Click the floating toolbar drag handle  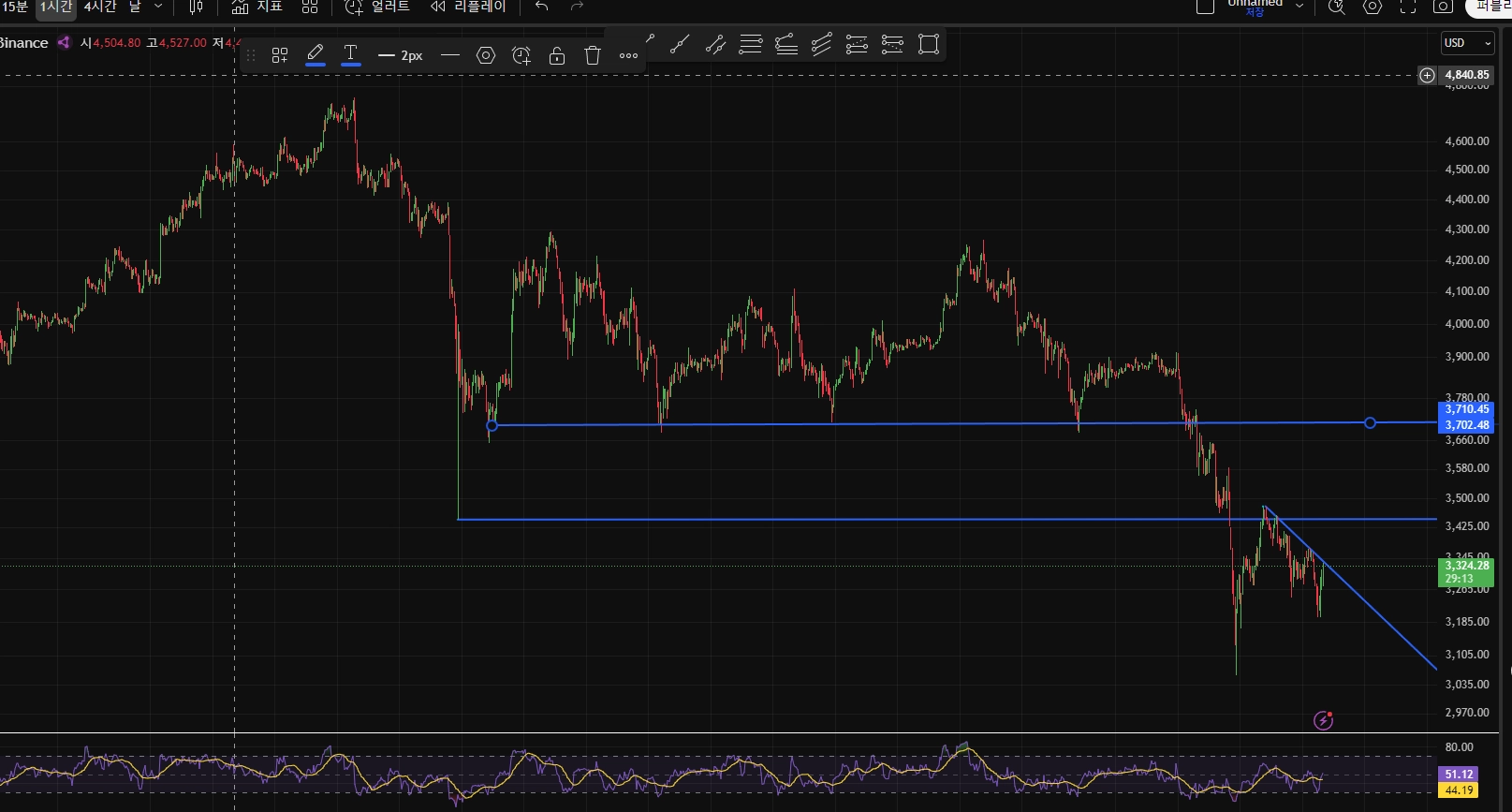[x=251, y=55]
